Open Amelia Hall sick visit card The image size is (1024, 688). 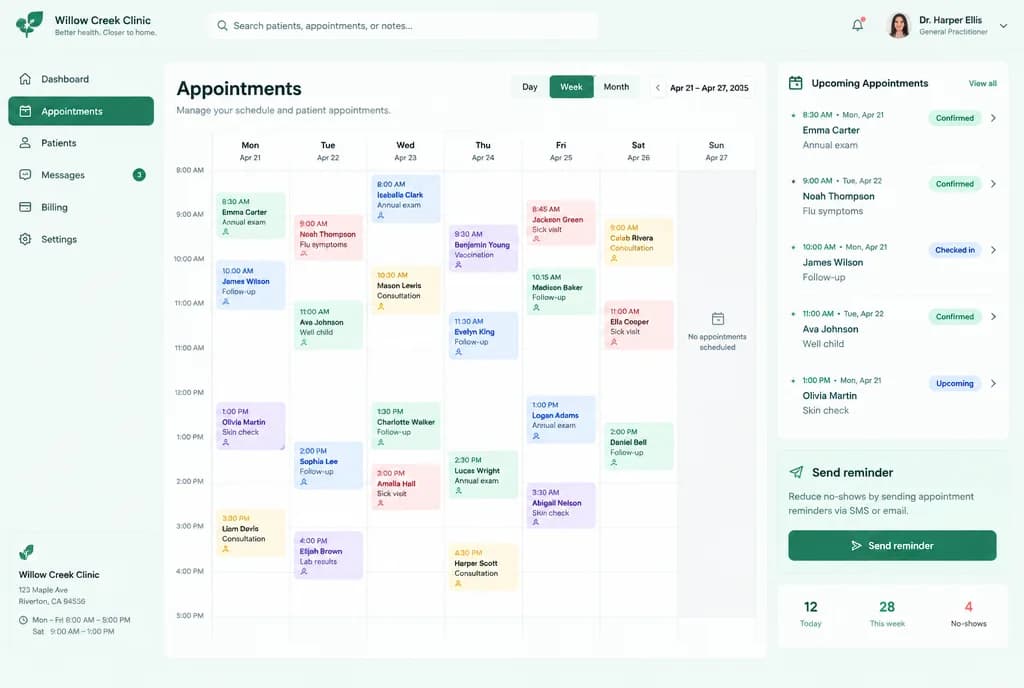(406, 487)
